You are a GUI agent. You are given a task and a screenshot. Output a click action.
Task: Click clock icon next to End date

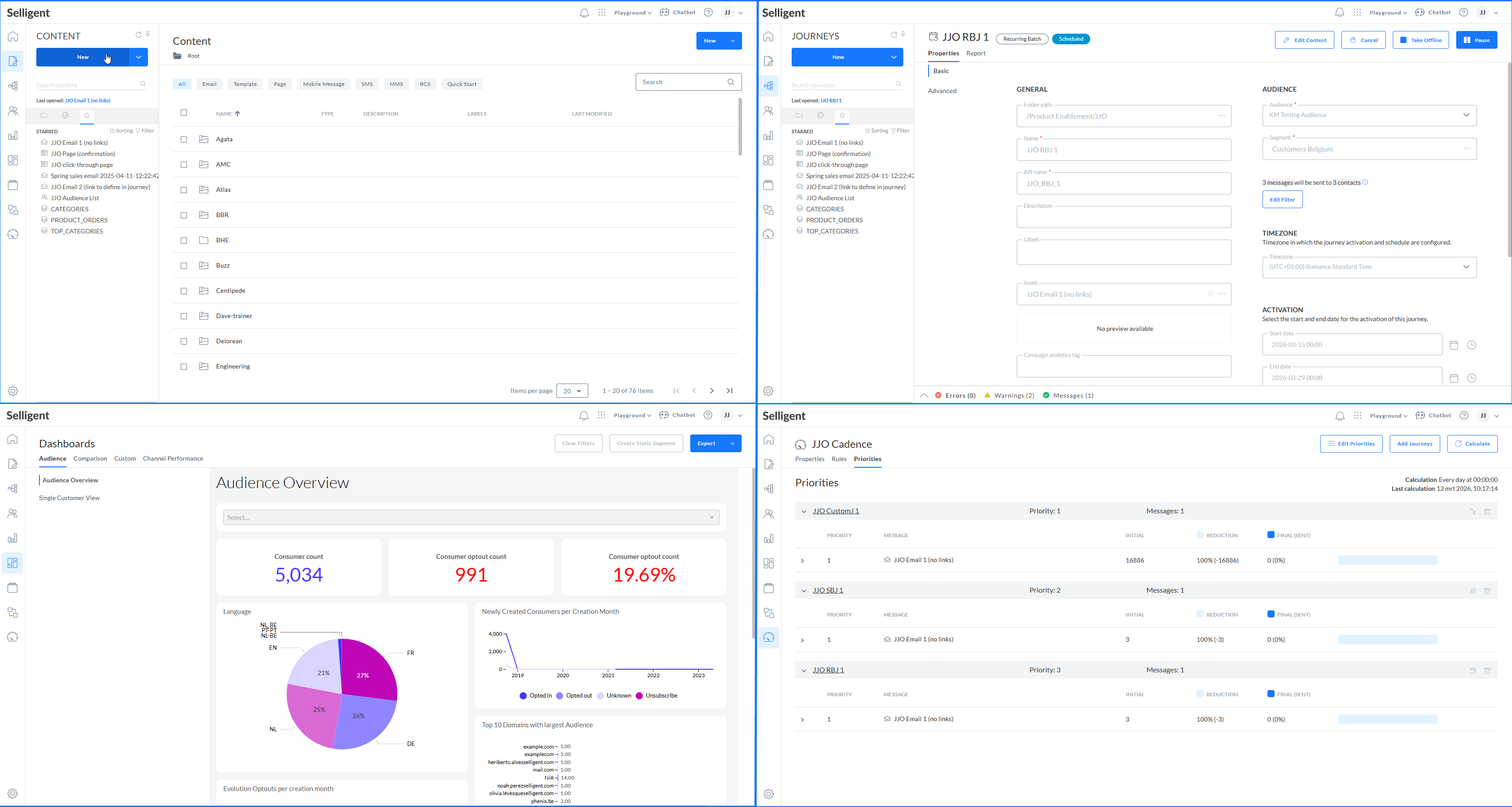[1471, 379]
